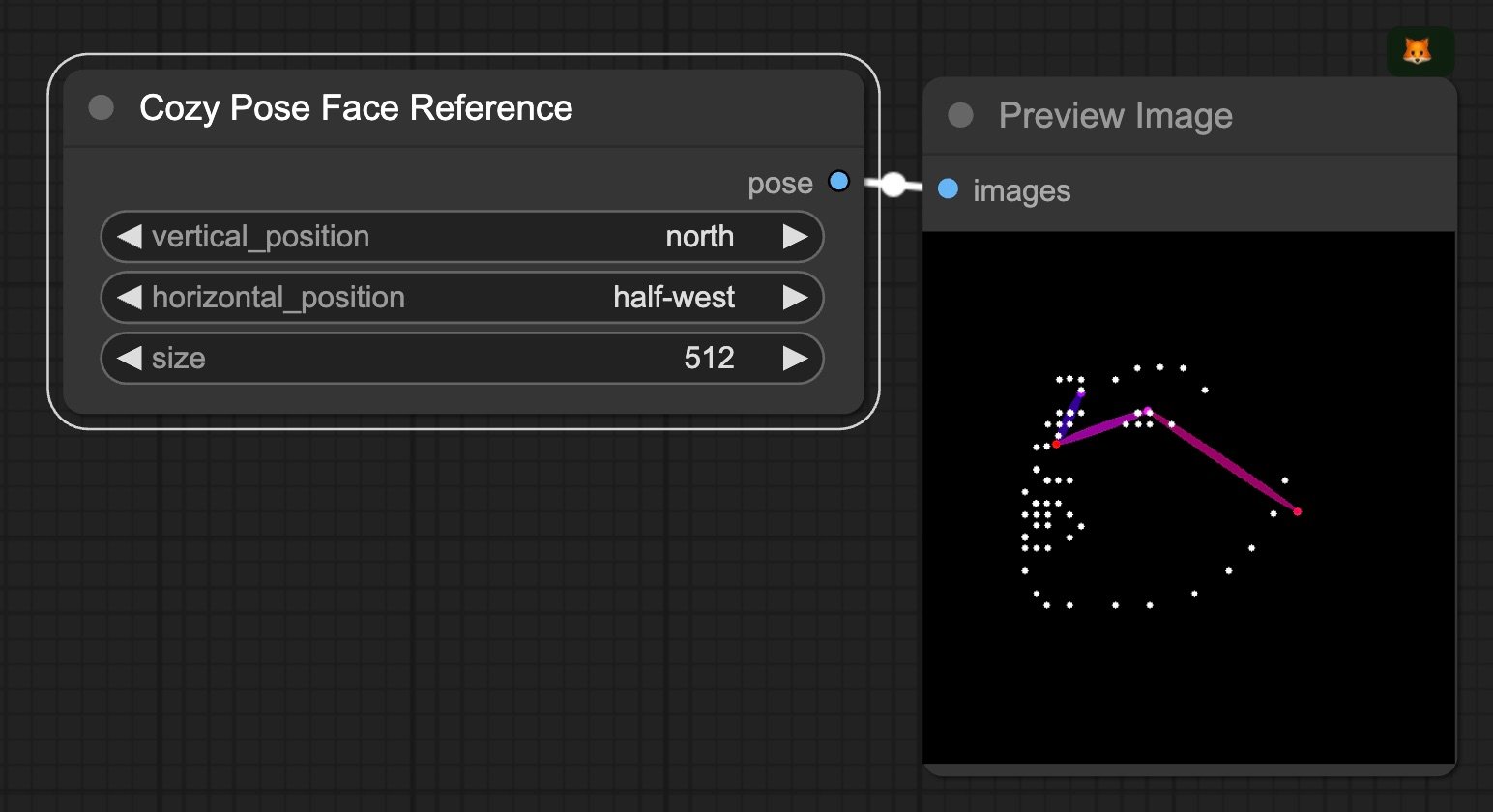This screenshot has height=812, width=1493.
Task: Select the Preview Image node title
Action: 1115,116
